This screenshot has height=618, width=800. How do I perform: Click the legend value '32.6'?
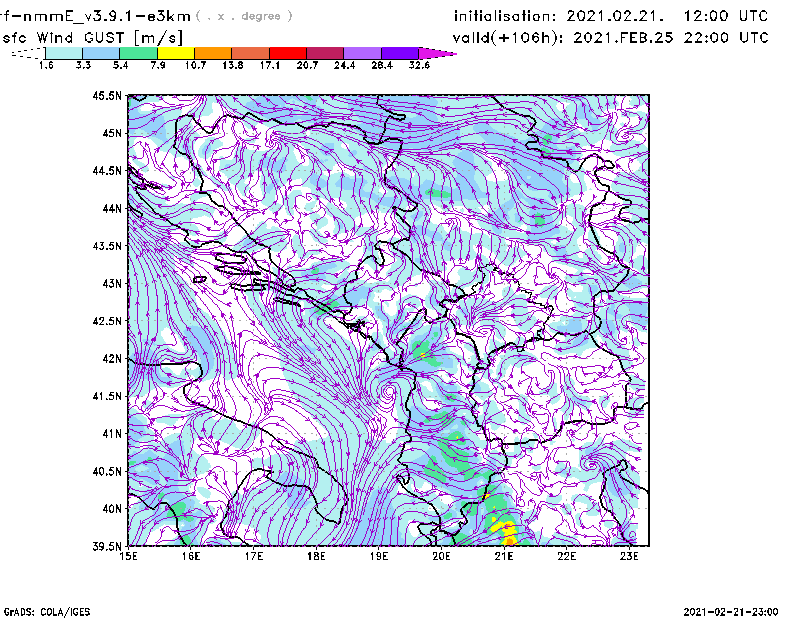pyautogui.click(x=419, y=65)
